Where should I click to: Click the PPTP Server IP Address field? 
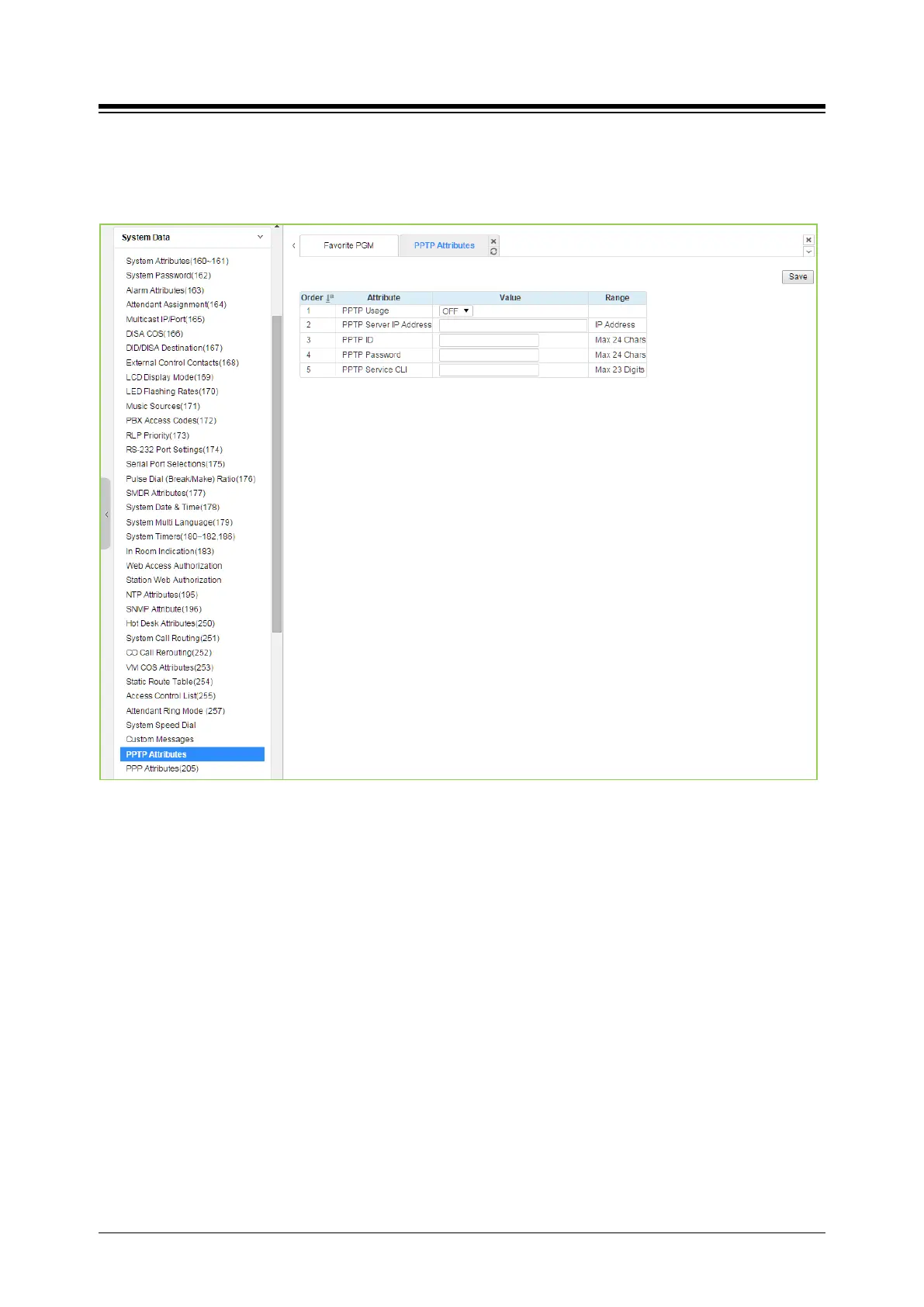(x=513, y=325)
